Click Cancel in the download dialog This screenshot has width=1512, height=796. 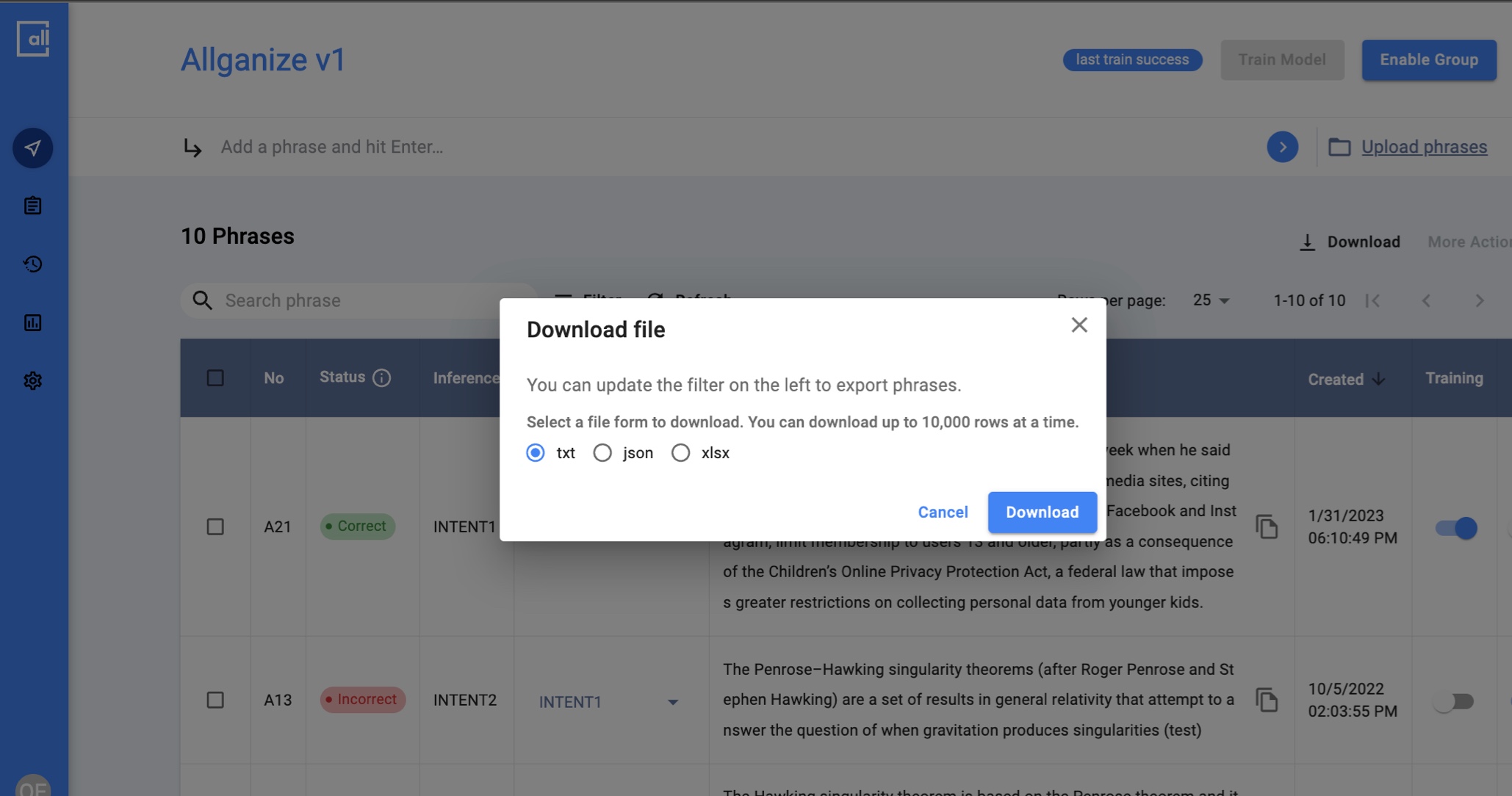click(x=943, y=512)
